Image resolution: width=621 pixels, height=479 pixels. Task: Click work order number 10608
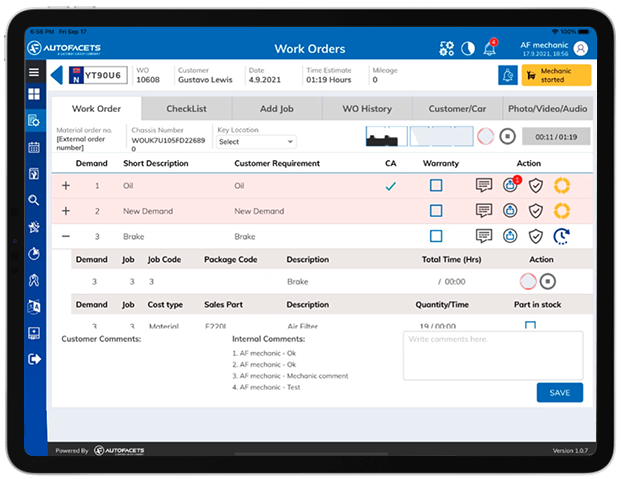click(148, 80)
